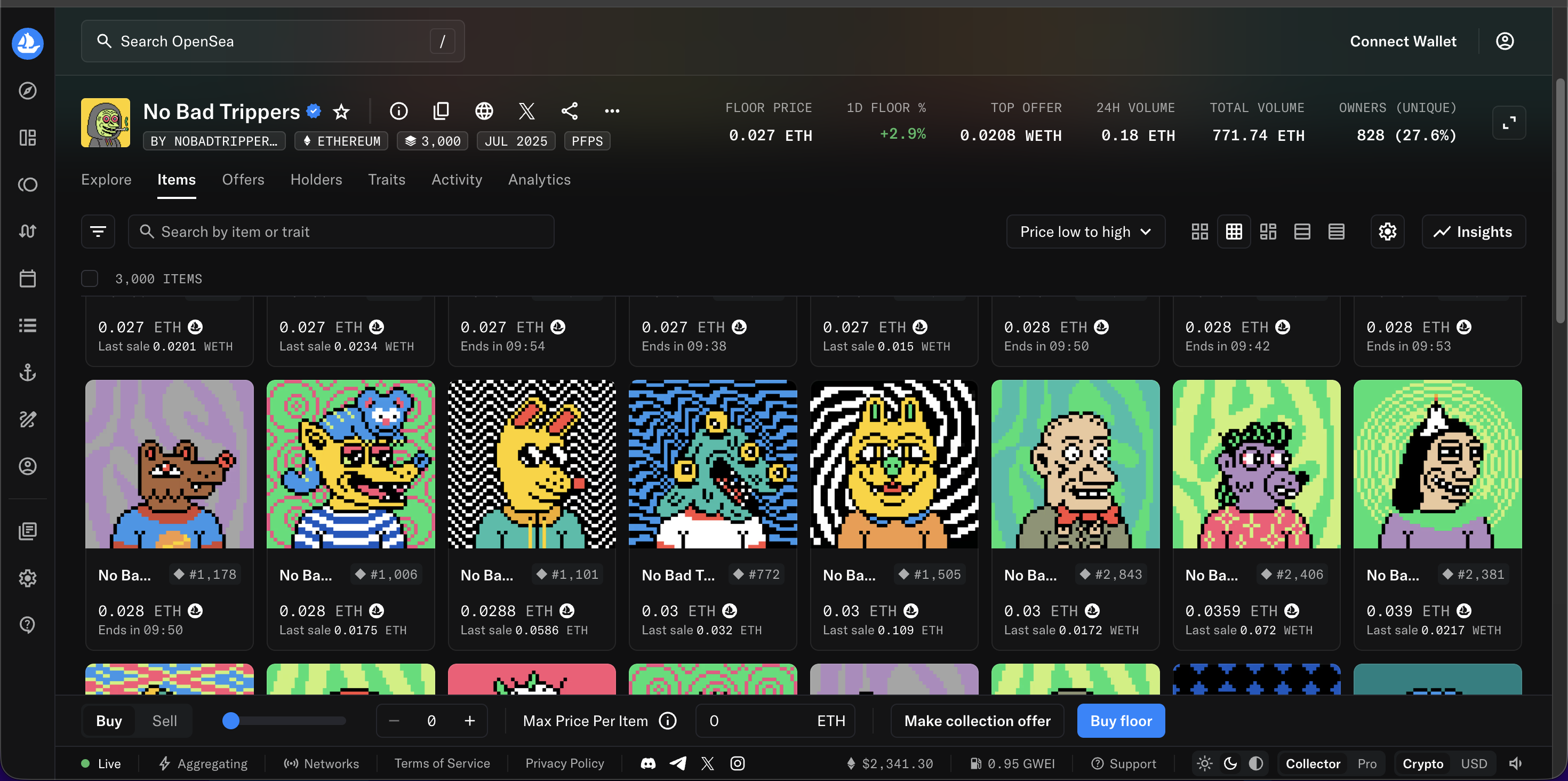Open the filters panel icon

point(98,232)
